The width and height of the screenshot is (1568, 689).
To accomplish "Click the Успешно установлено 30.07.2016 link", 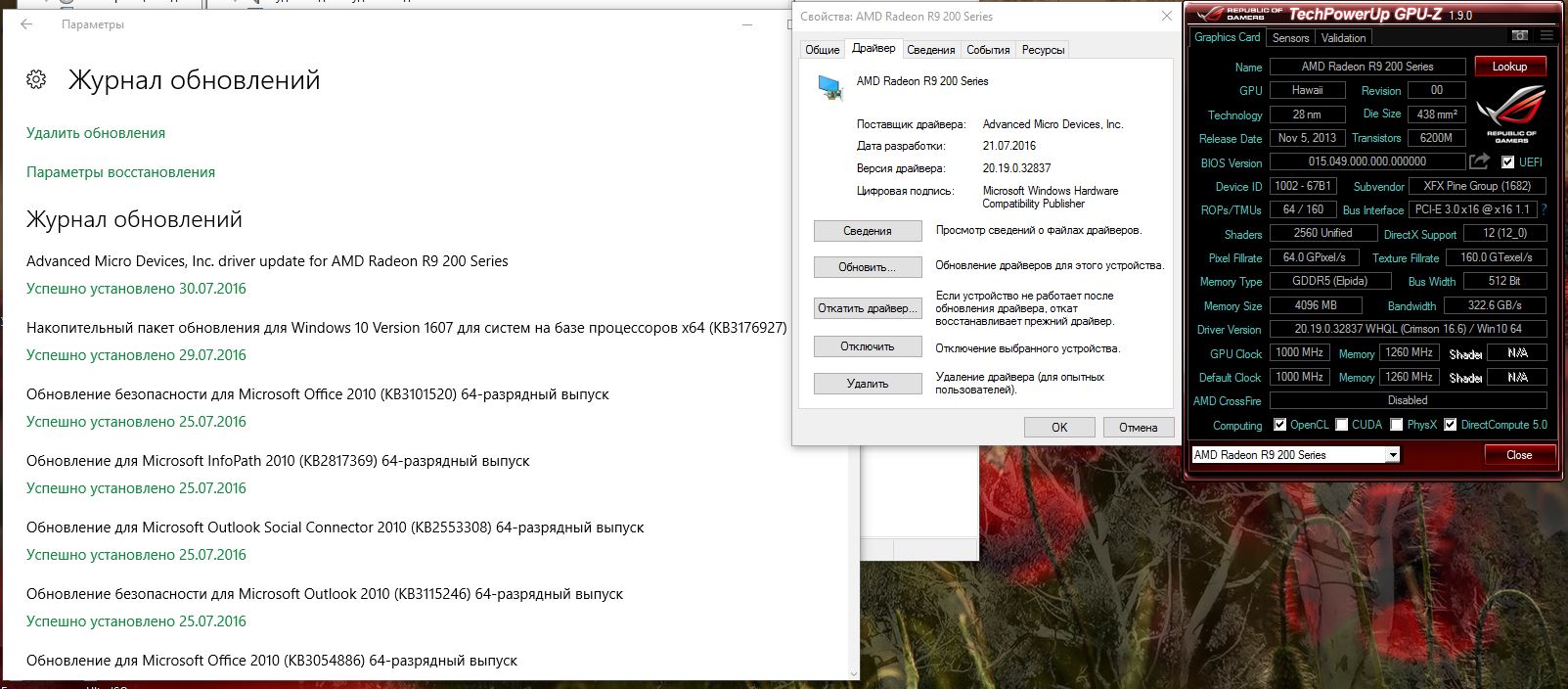I will (x=136, y=289).
